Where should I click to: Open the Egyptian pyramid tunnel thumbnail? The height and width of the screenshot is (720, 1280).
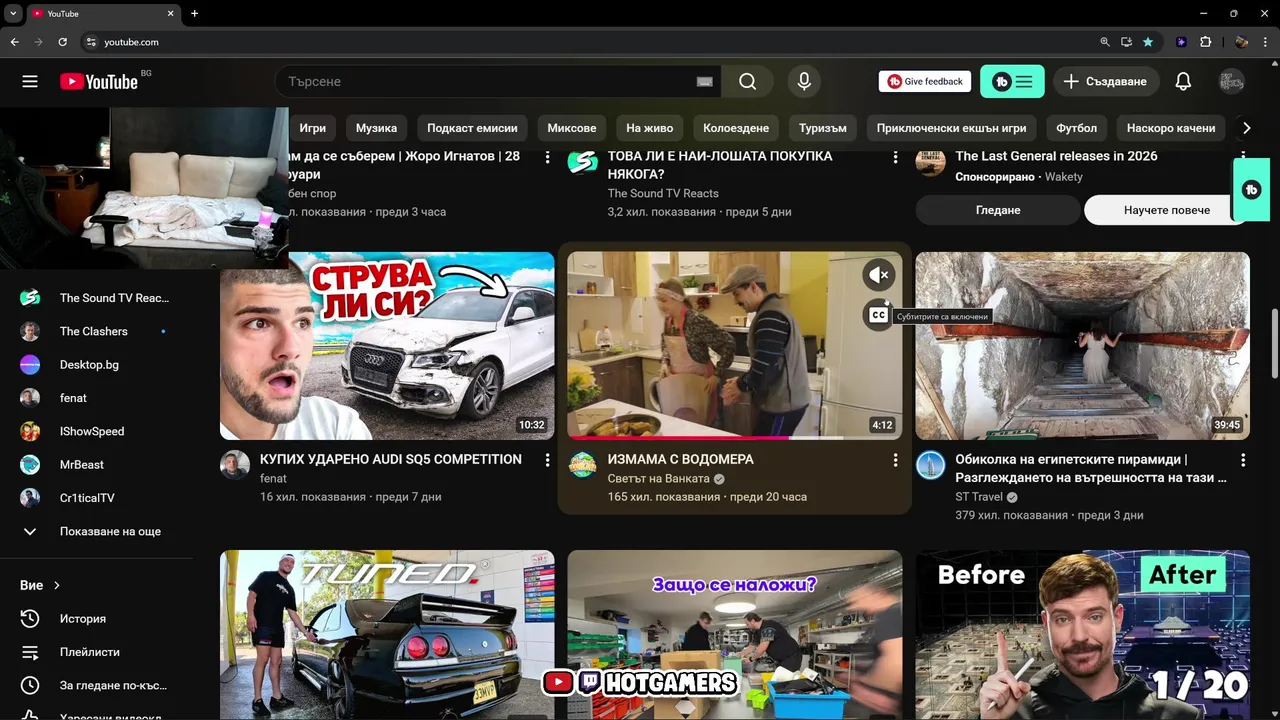1082,346
